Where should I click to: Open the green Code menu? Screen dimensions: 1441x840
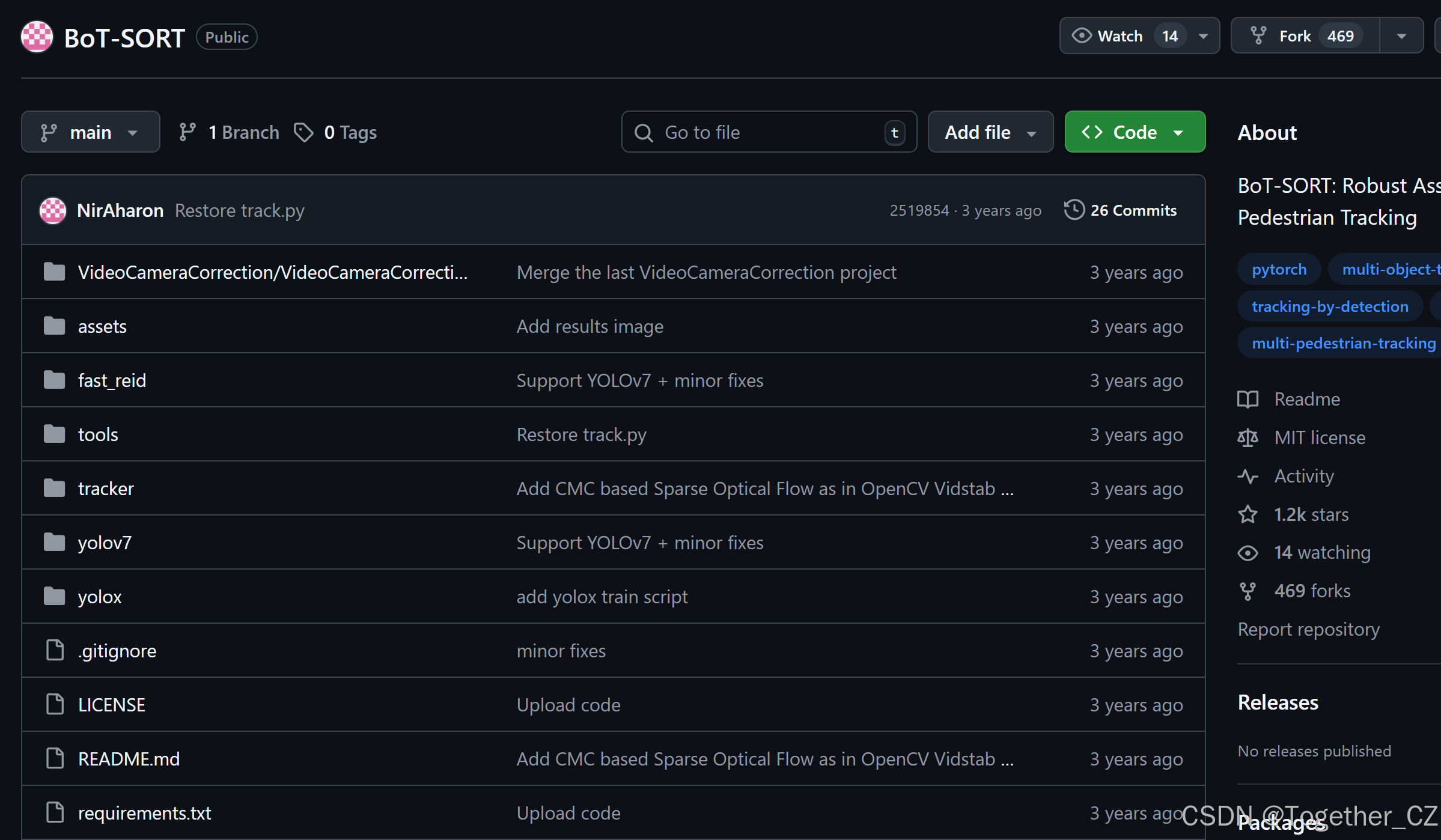[x=1135, y=132]
